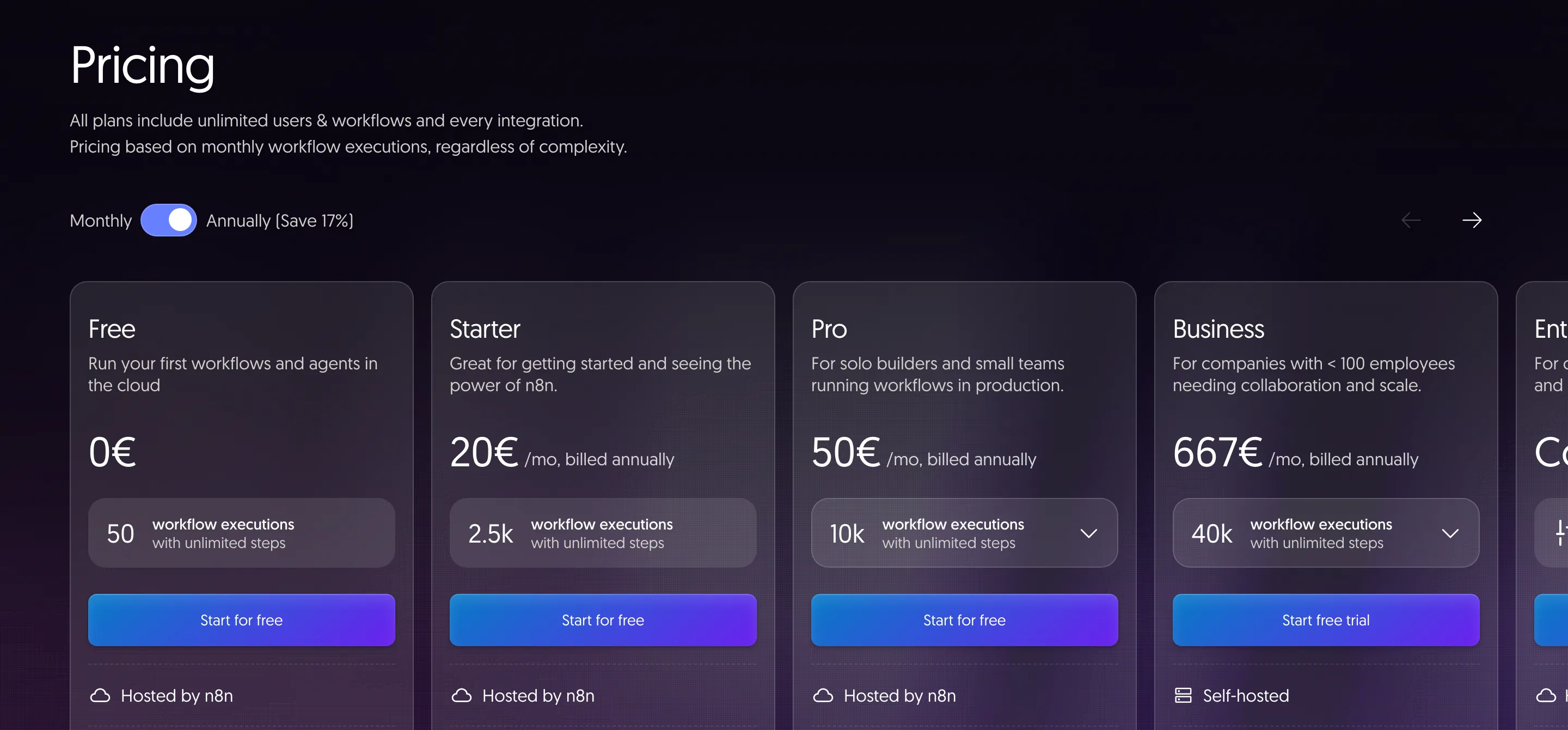Expand the Business plan 40k executions dropdown
The image size is (1568, 730).
coord(1326,533)
